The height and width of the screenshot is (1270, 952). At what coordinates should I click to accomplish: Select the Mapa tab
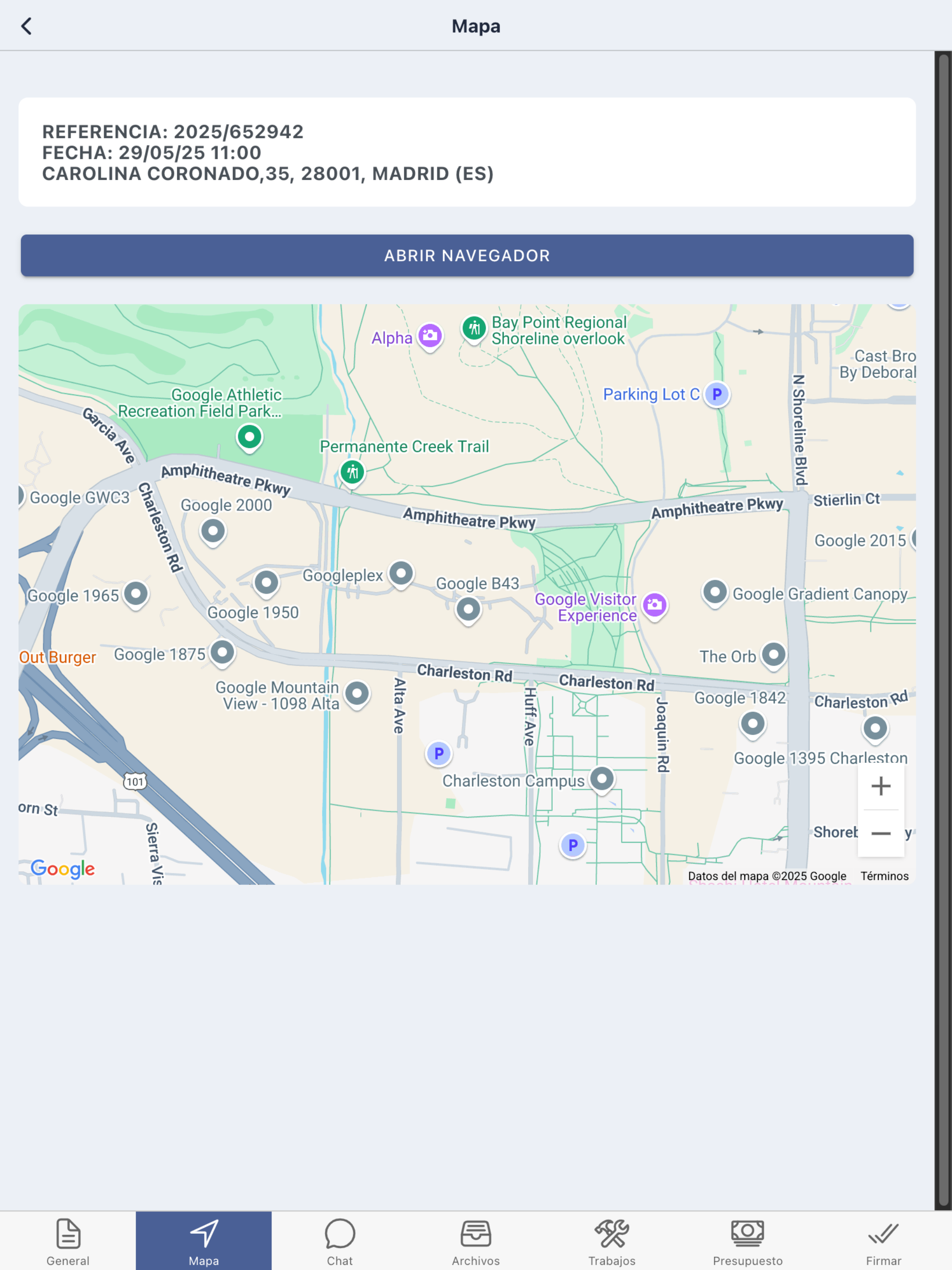[204, 1242]
